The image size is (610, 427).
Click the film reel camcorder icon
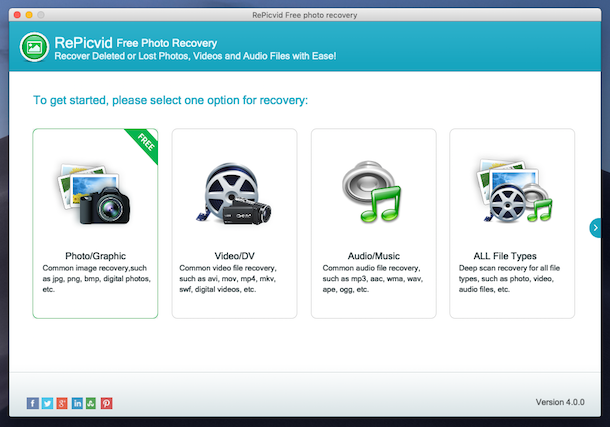(x=233, y=194)
